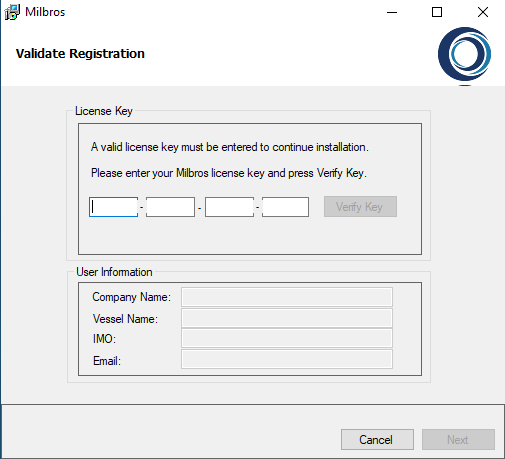Click the Verify Key button

[x=360, y=207]
